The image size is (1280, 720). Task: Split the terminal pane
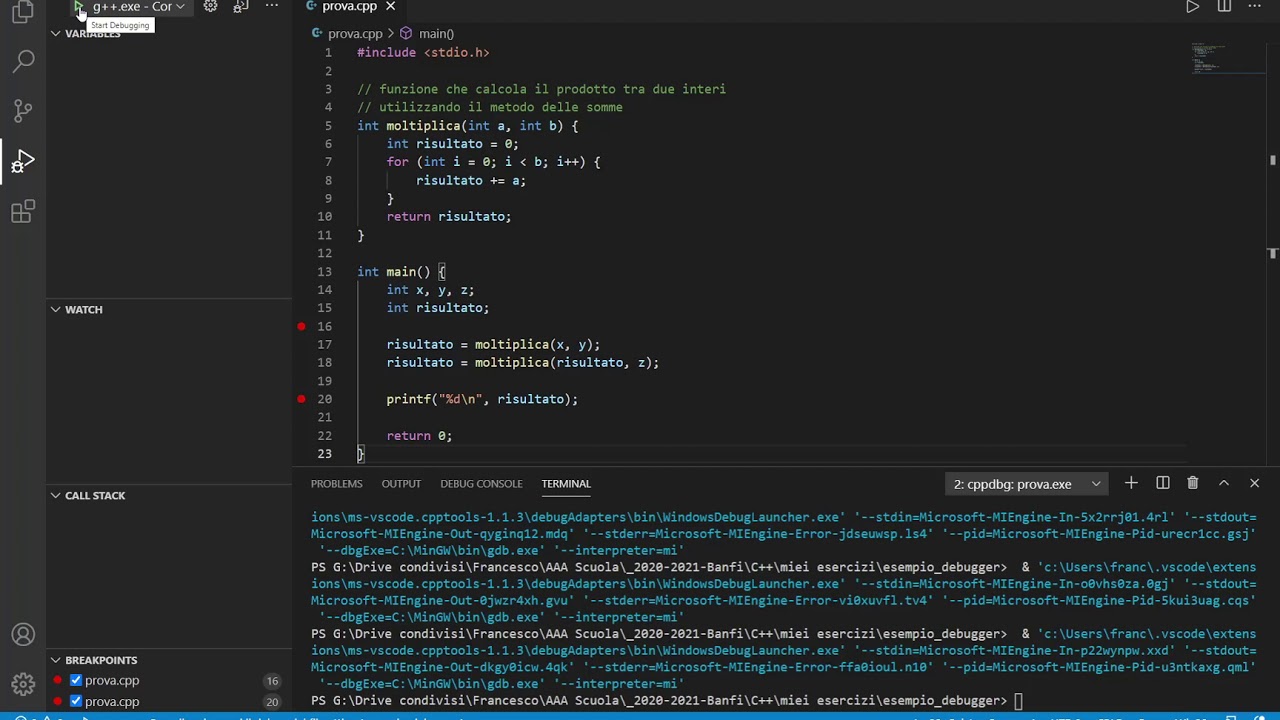point(1162,483)
